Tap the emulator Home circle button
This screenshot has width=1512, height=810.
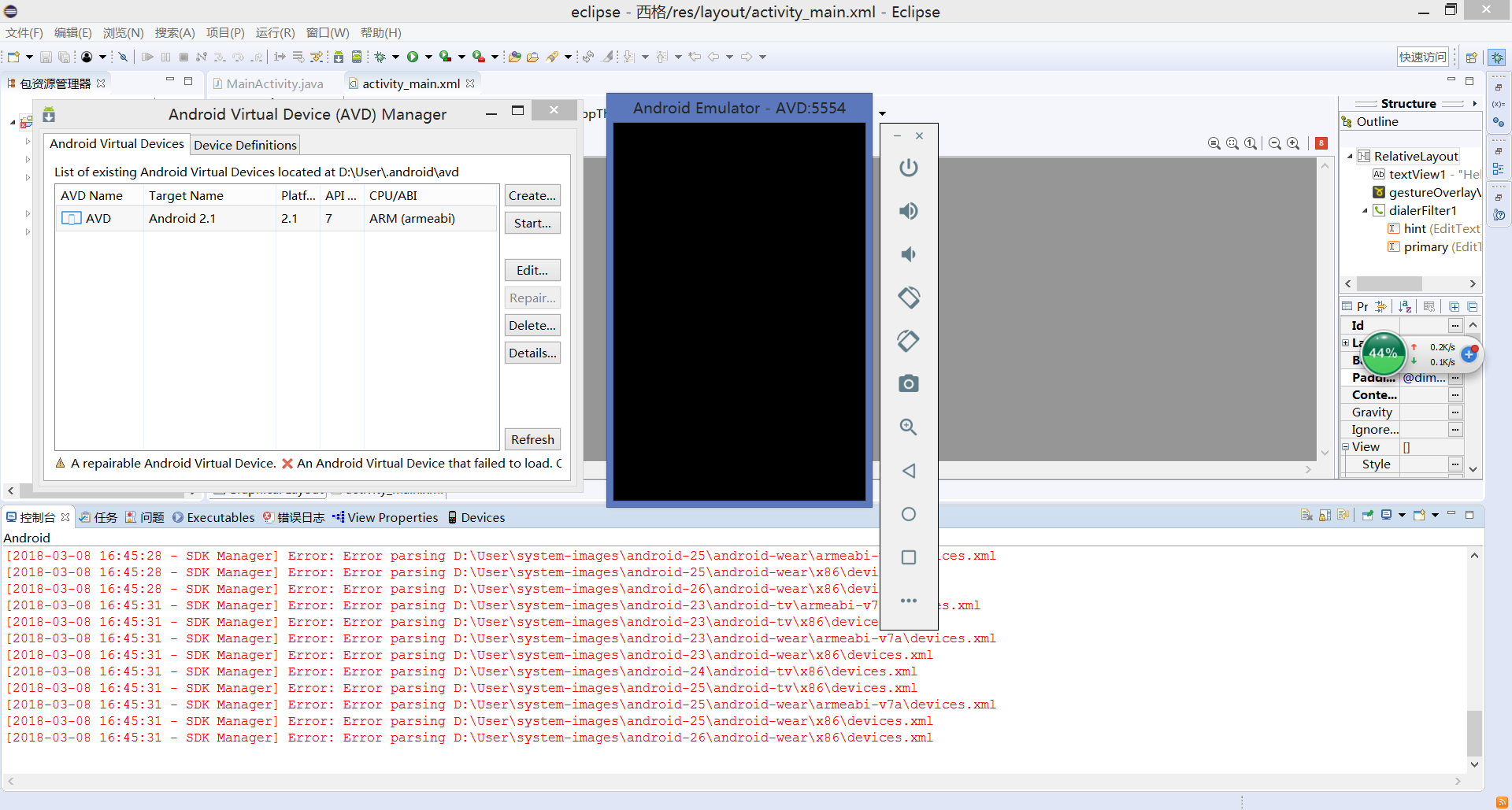908,514
